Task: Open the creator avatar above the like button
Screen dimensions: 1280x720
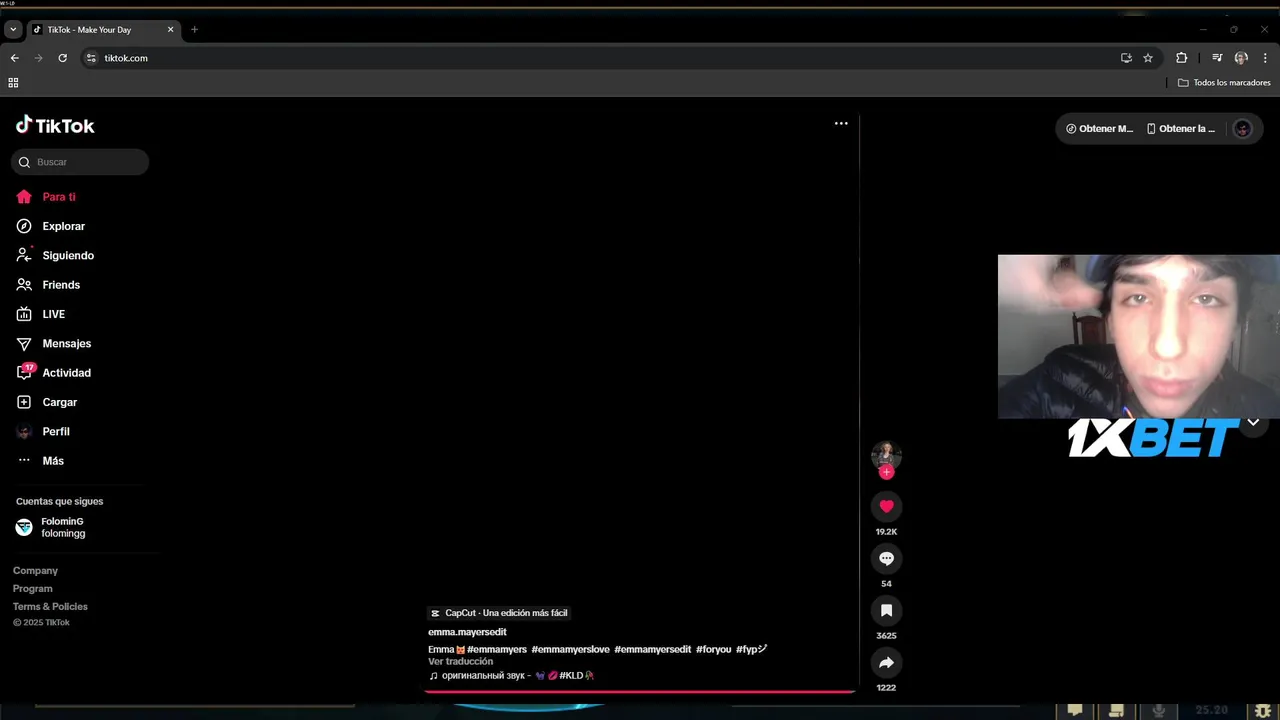Action: [x=886, y=455]
